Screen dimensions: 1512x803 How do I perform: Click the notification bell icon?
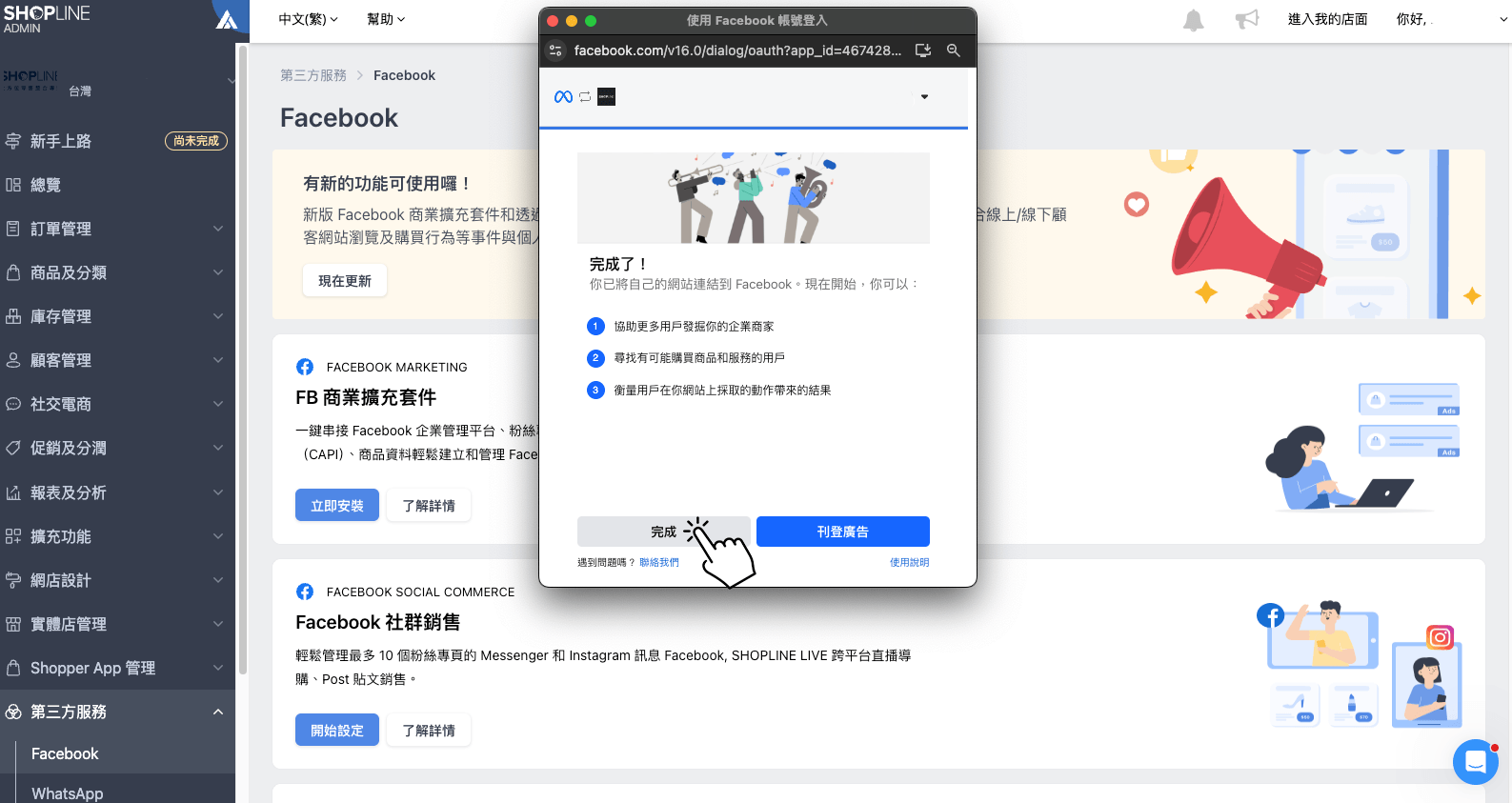coord(1194,20)
